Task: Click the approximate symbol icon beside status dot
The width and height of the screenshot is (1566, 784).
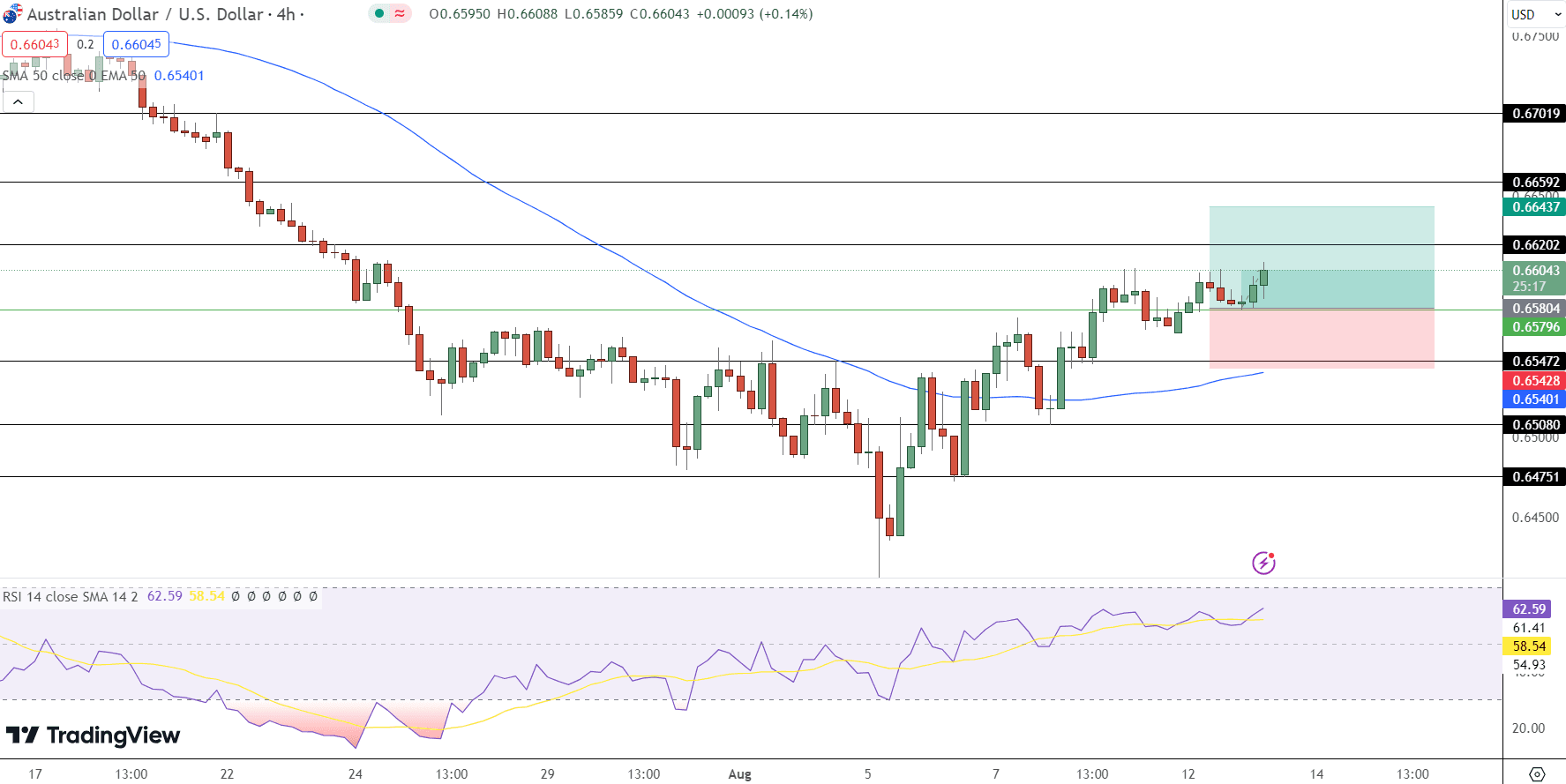Action: tap(400, 13)
